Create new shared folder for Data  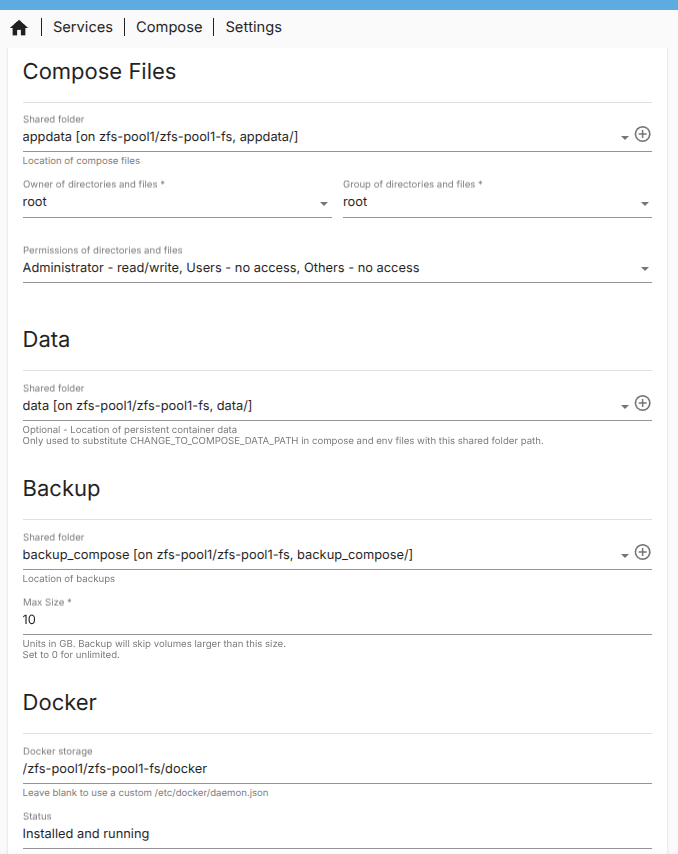click(x=643, y=403)
